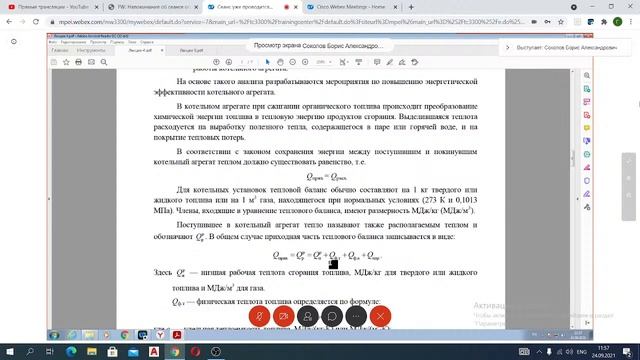Bookmark this page with the star

click(560, 22)
